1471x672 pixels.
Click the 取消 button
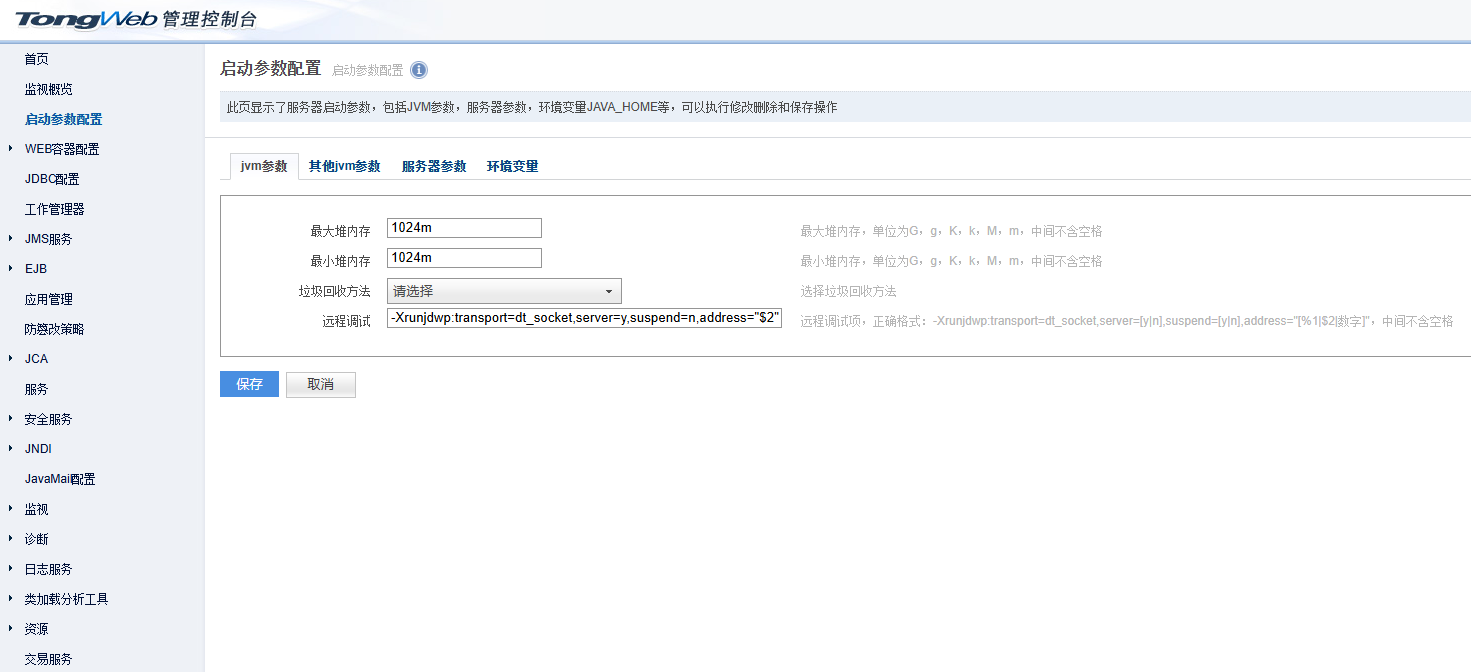pyautogui.click(x=320, y=384)
